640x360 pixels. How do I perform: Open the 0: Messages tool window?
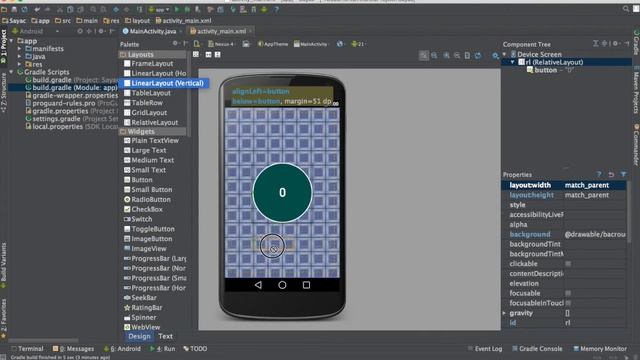coord(73,349)
